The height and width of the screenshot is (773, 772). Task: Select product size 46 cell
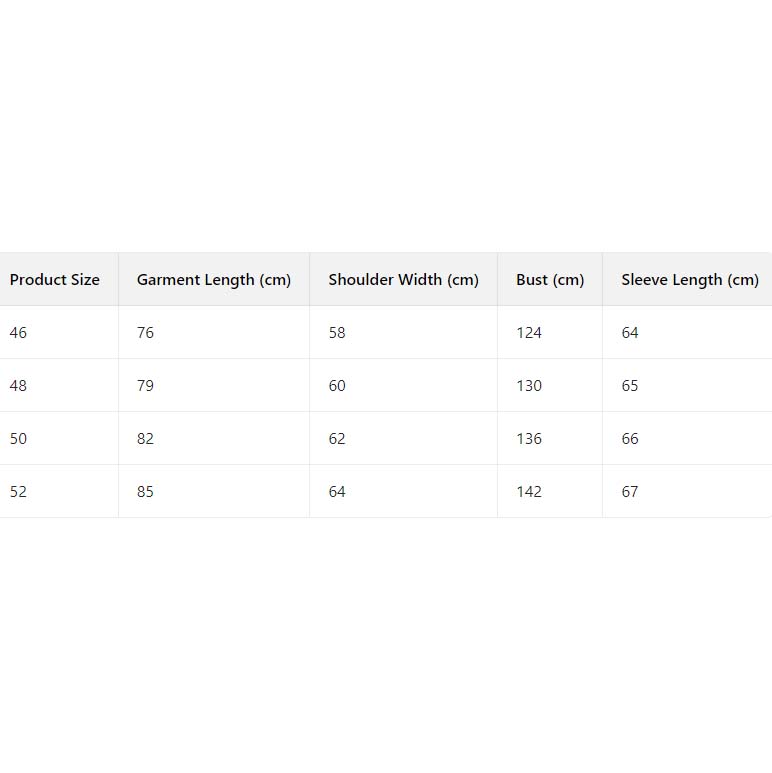19,333
